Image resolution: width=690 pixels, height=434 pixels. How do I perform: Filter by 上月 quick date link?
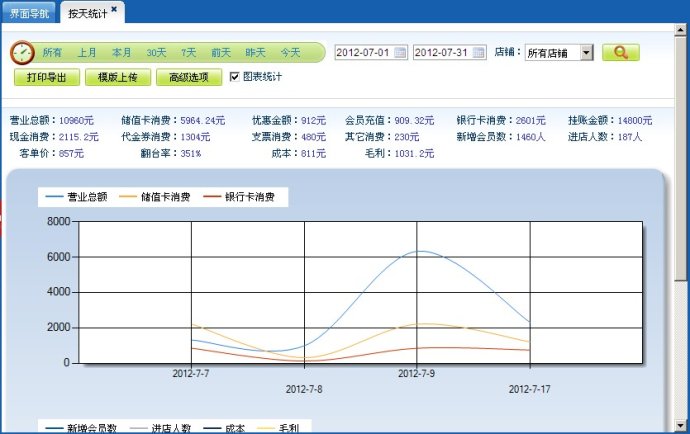click(x=88, y=52)
